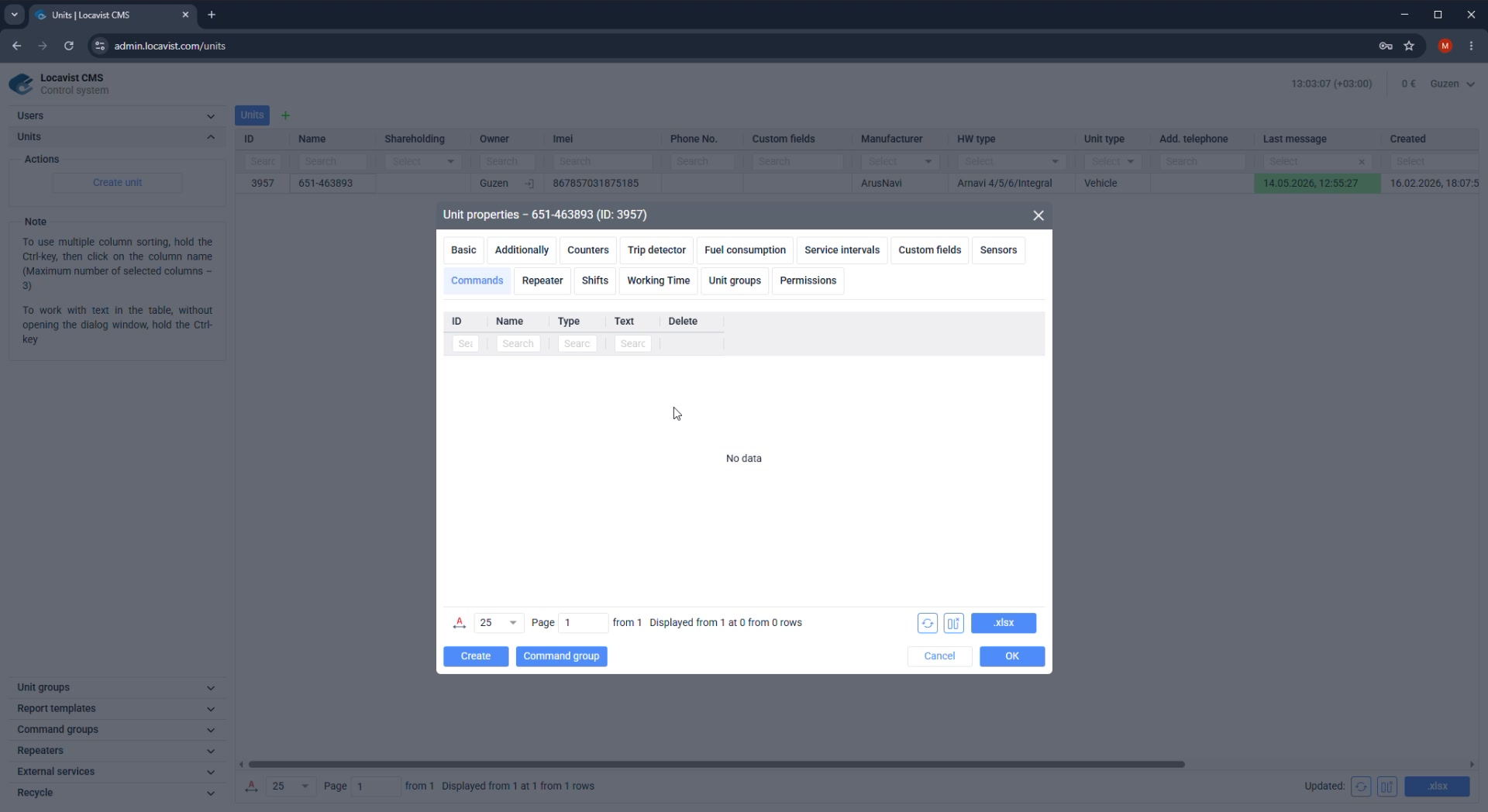Expand the External services sidebar section
This screenshot has width=1488, height=812.
pyautogui.click(x=116, y=772)
